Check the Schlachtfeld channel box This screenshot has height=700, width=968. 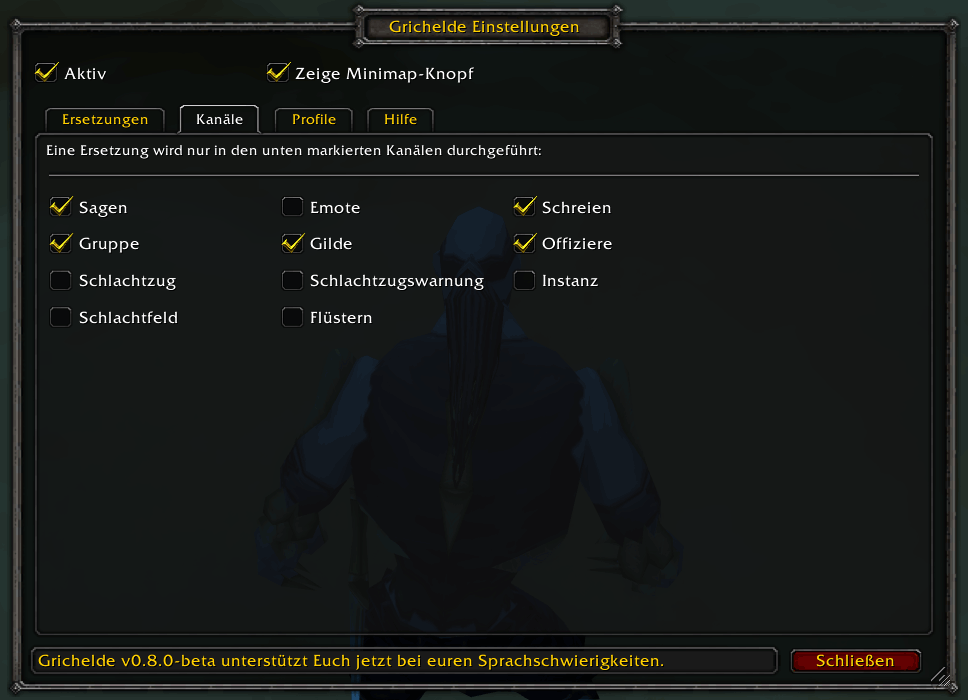point(60,317)
